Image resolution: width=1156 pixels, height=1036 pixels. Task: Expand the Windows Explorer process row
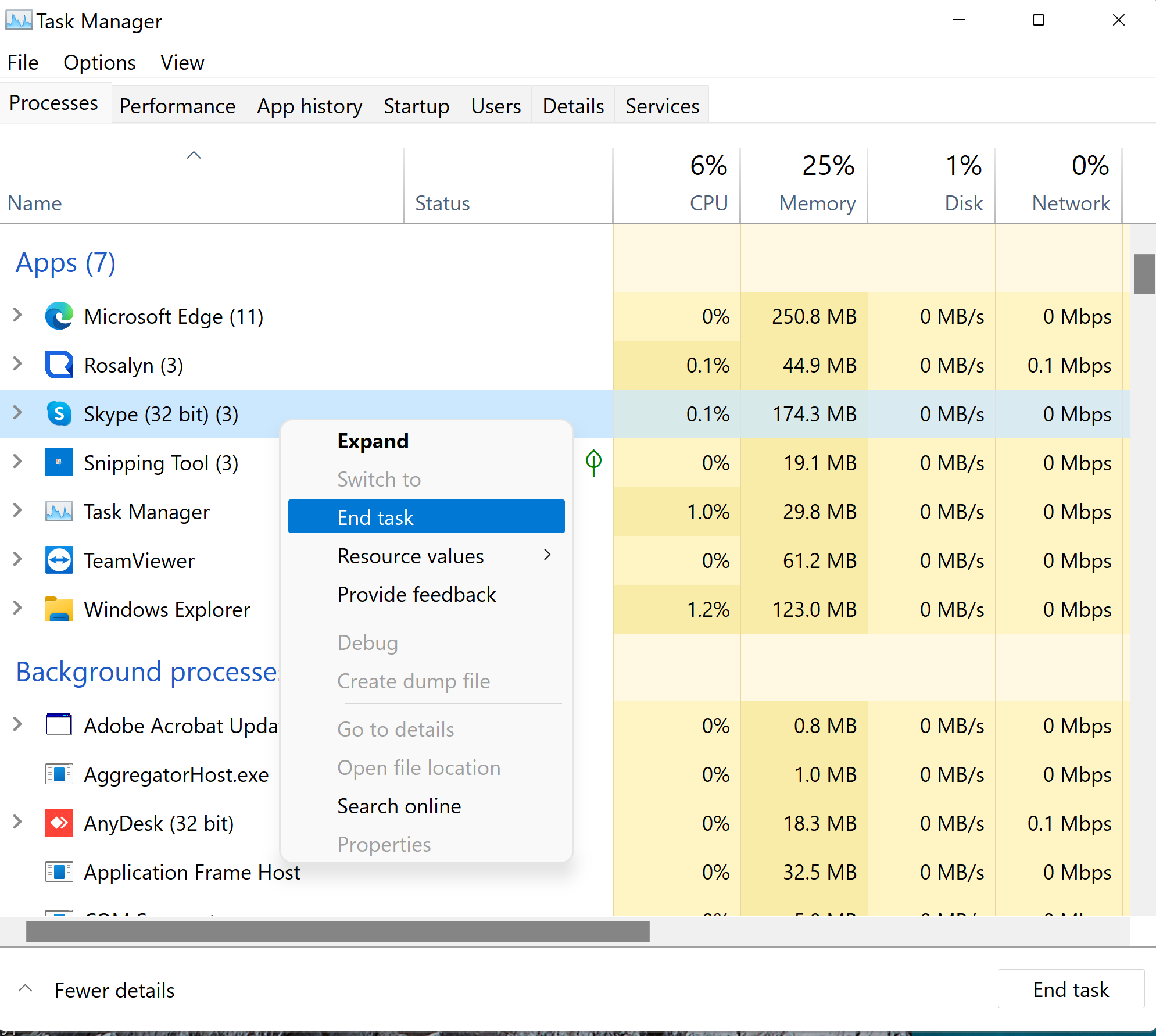pos(17,609)
